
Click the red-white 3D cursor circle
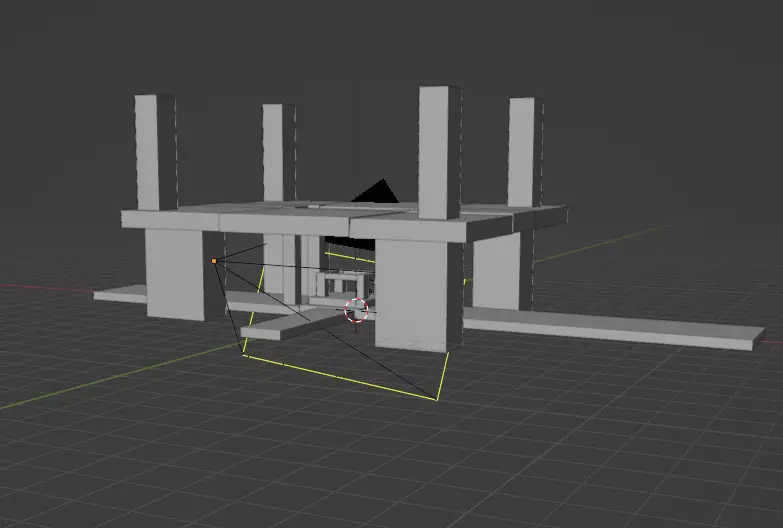pyautogui.click(x=356, y=310)
